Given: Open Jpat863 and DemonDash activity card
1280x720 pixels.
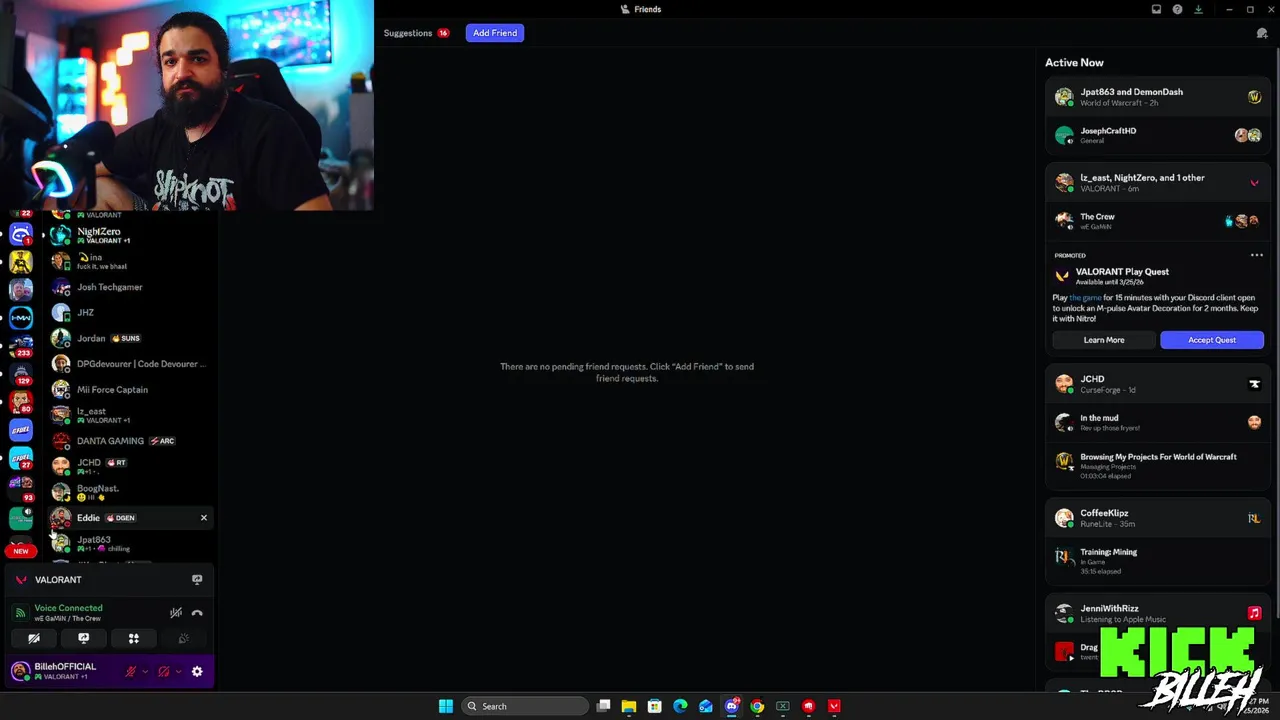Looking at the screenshot, I should (1157, 96).
